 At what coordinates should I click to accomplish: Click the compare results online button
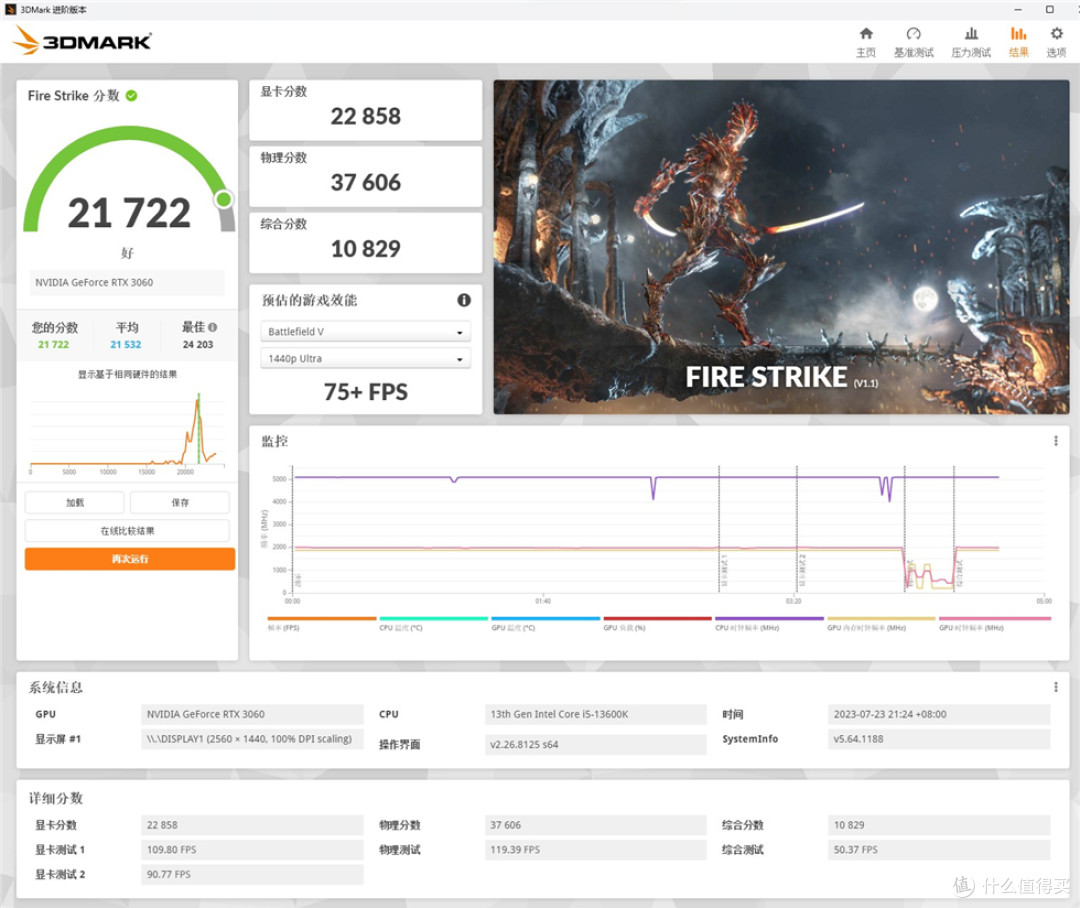tap(127, 530)
